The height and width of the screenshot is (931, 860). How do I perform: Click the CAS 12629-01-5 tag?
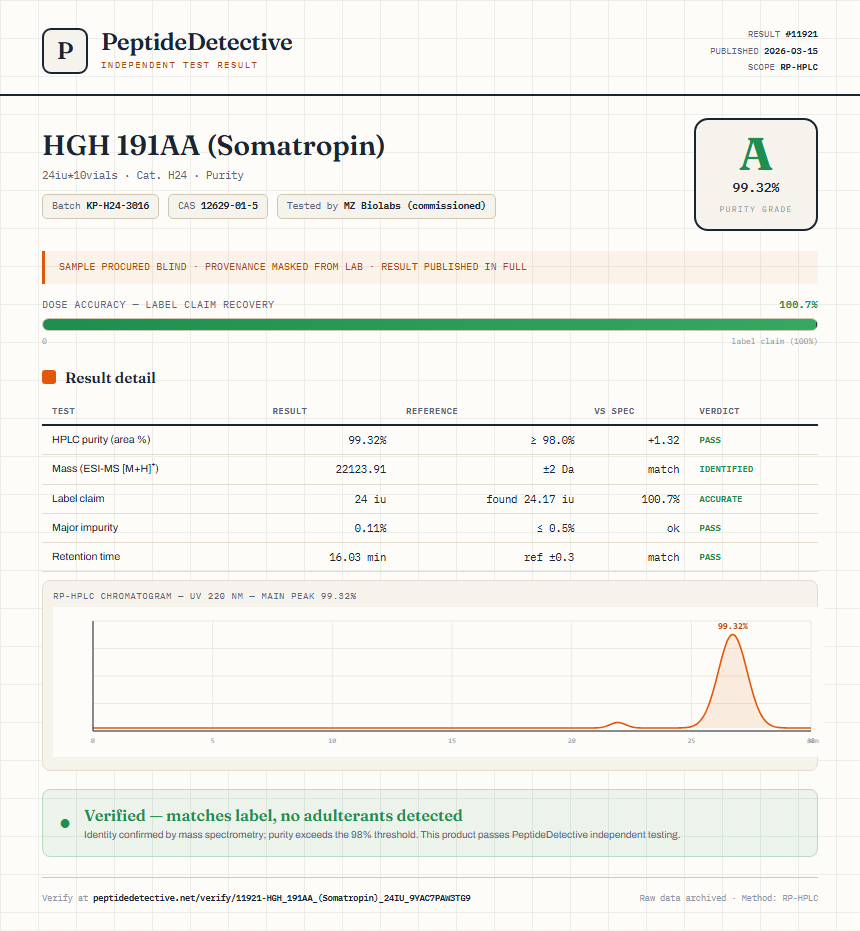[218, 206]
